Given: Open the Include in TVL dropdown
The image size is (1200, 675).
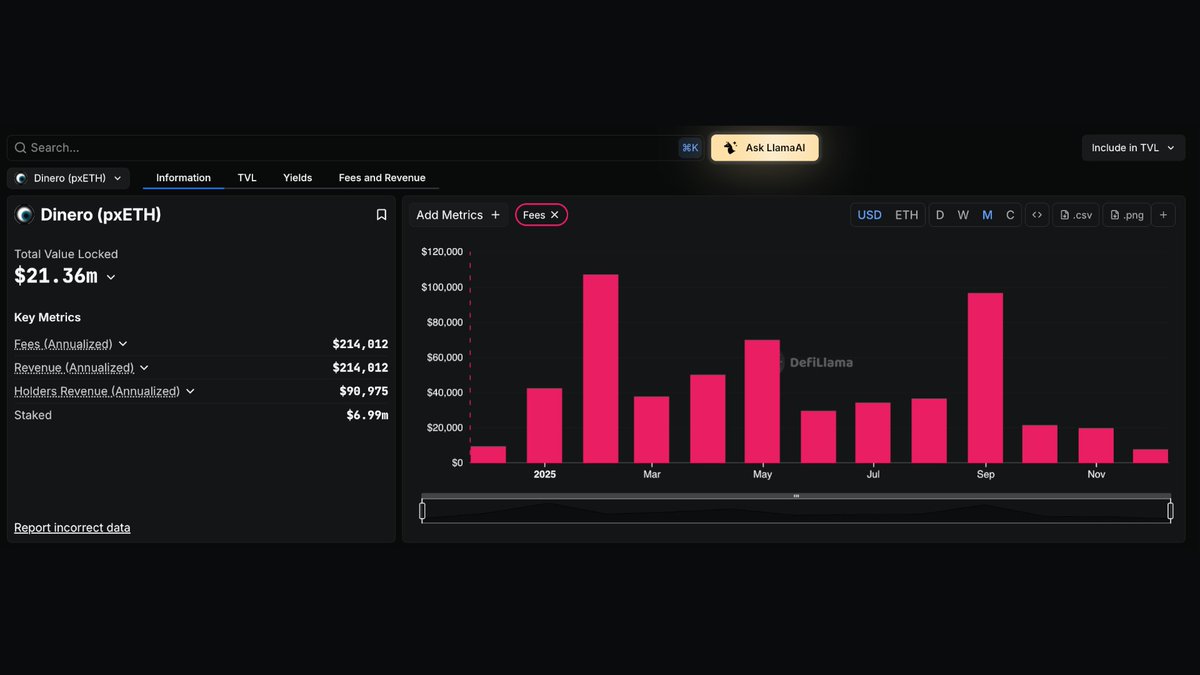Looking at the screenshot, I should pos(1133,148).
